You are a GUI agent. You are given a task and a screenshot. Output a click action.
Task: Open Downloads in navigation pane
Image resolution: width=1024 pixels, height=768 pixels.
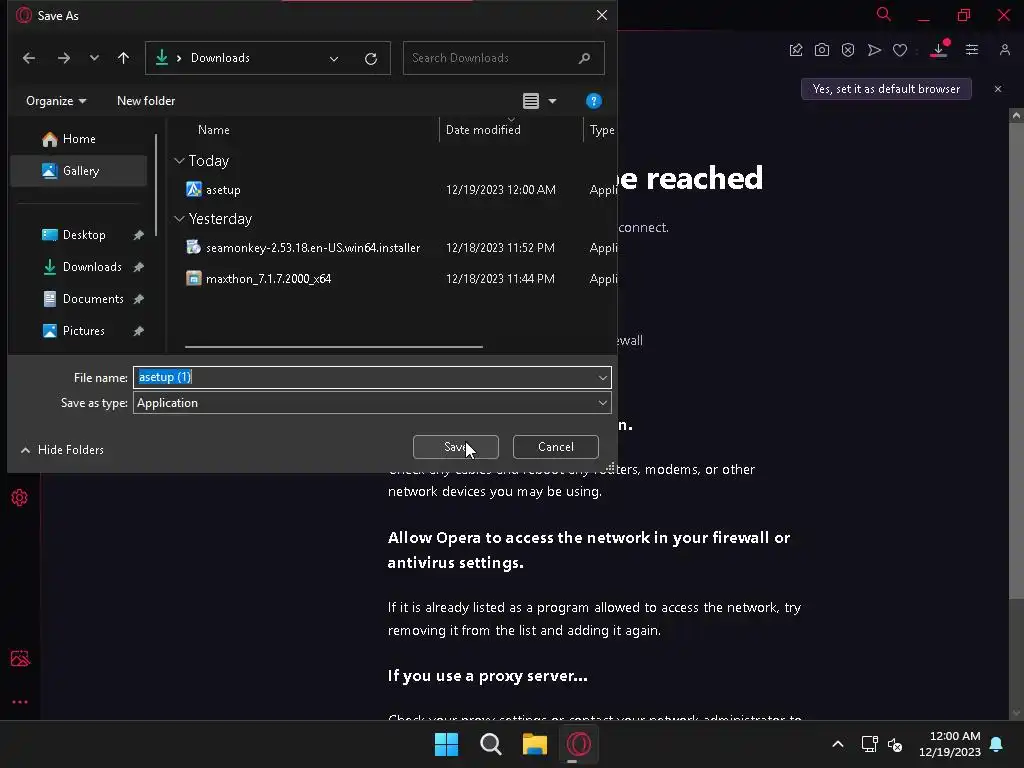tap(92, 267)
